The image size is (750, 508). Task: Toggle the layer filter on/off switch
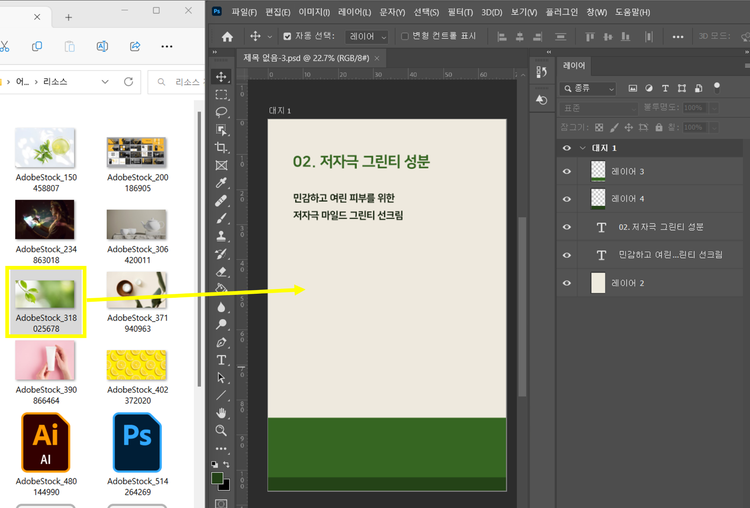(717, 88)
